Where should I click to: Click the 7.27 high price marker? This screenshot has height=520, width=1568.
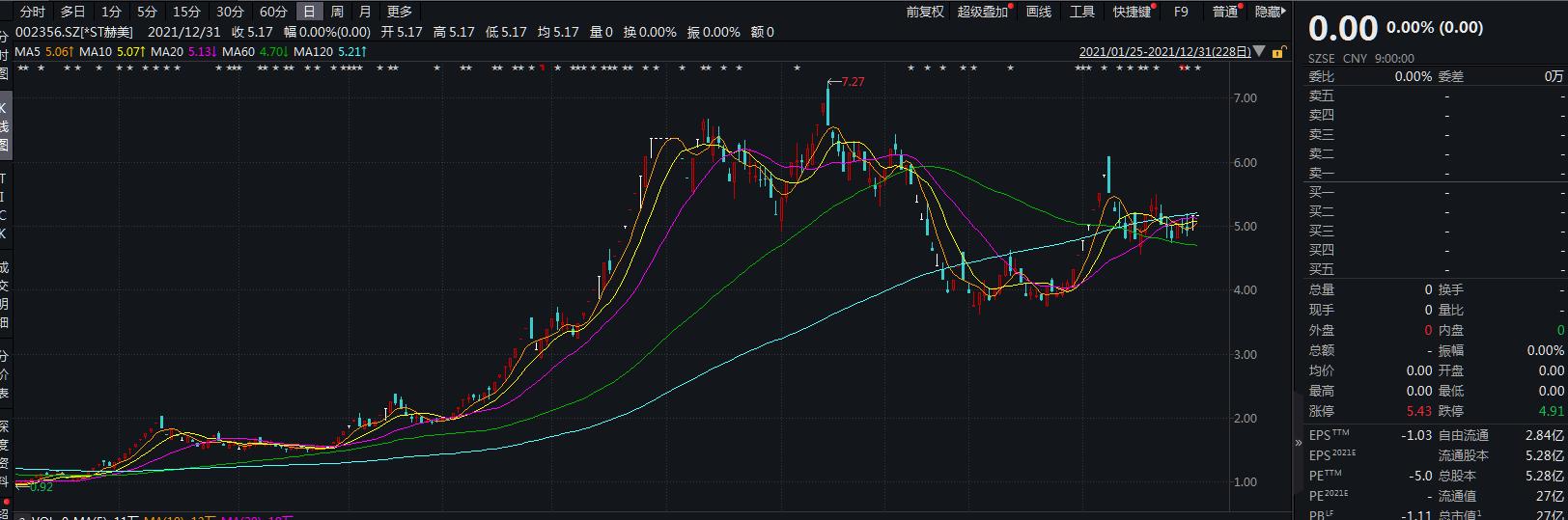coord(853,82)
